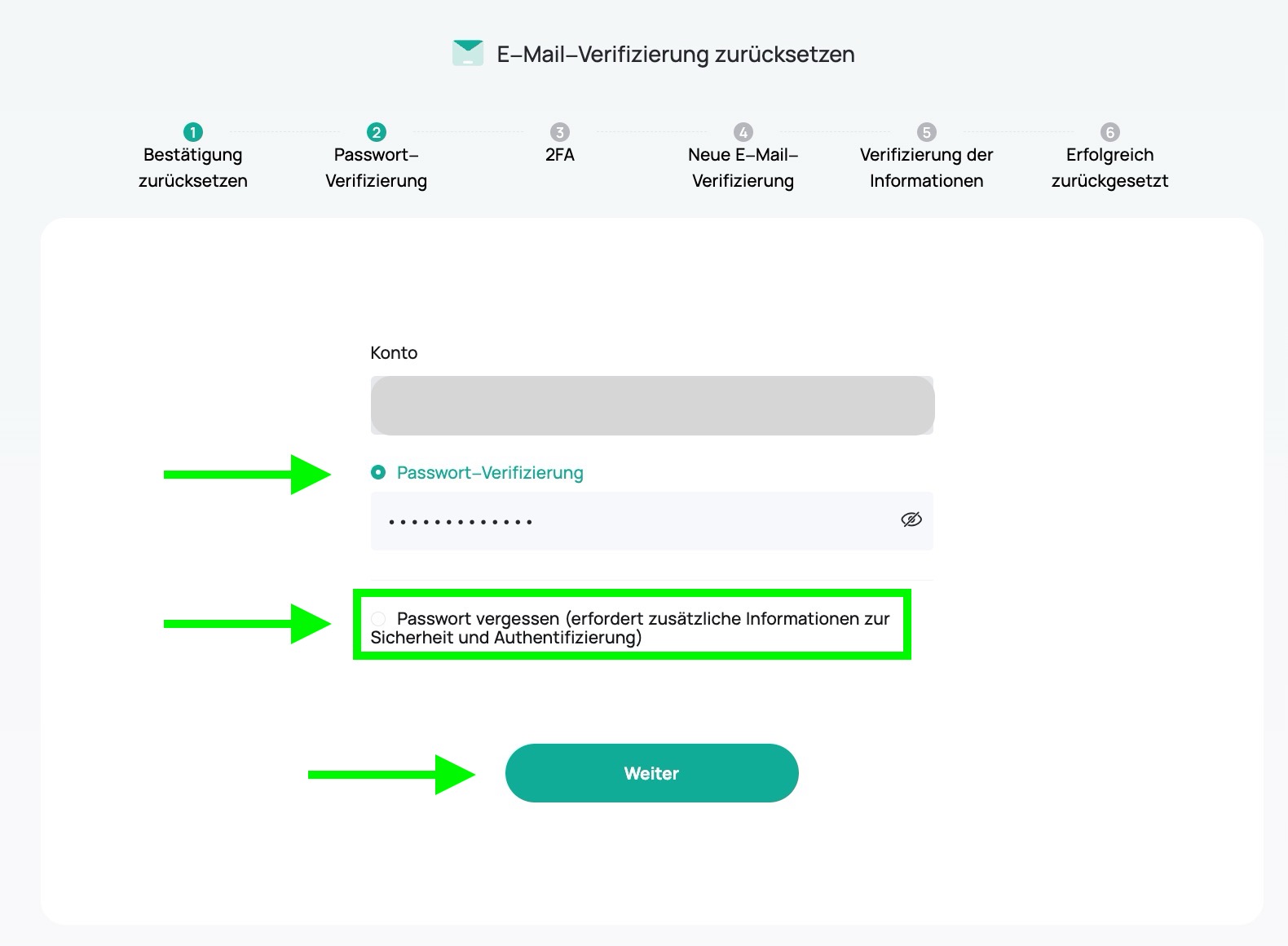Click the Konto label text
The width and height of the screenshot is (1288, 946).
pyautogui.click(x=394, y=353)
